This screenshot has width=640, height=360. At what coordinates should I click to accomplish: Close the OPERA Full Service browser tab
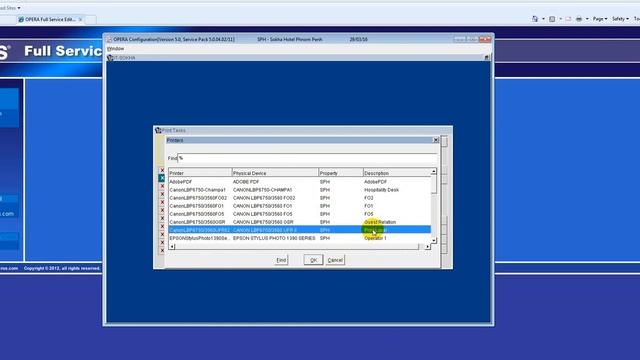click(x=80, y=19)
